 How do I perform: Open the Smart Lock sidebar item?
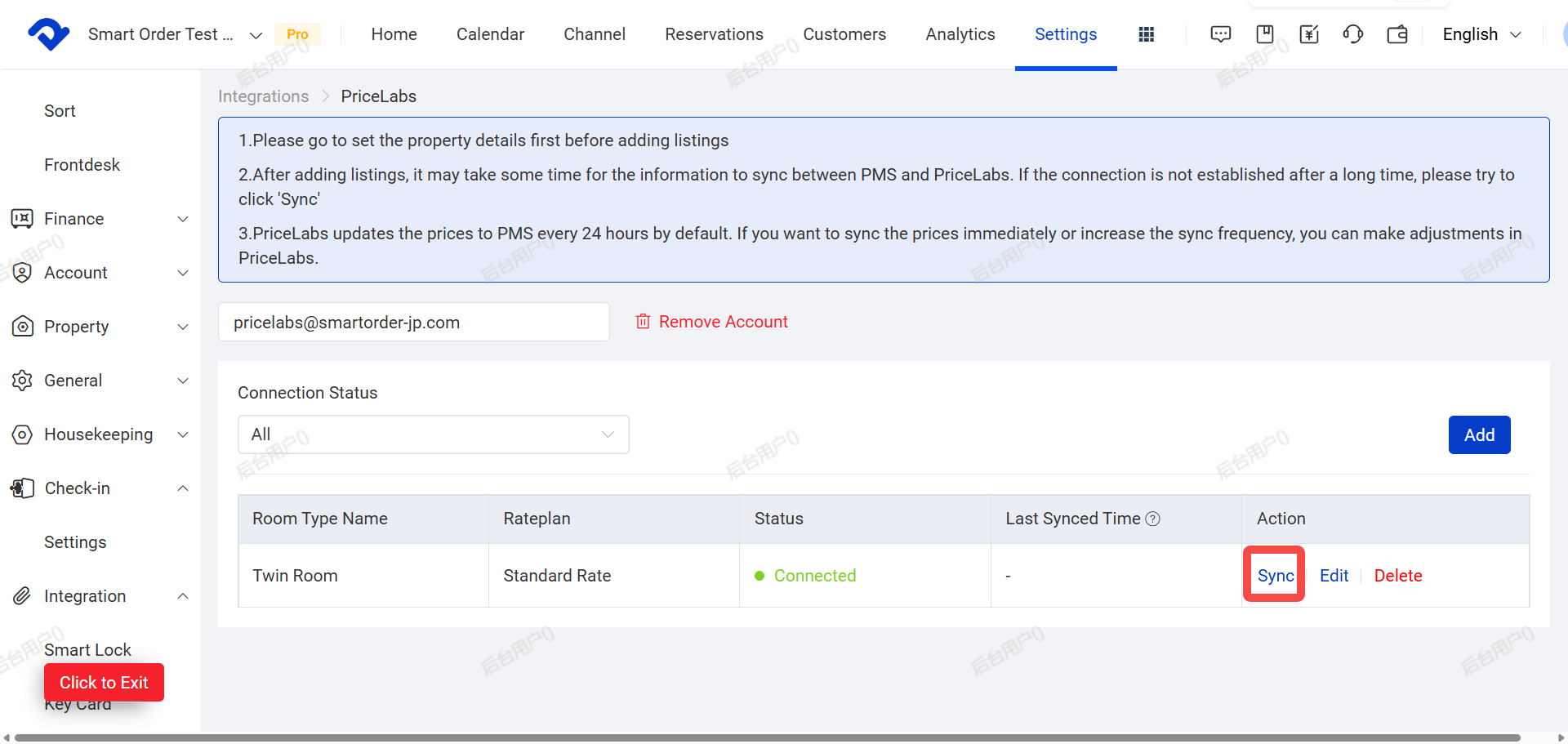pos(87,650)
